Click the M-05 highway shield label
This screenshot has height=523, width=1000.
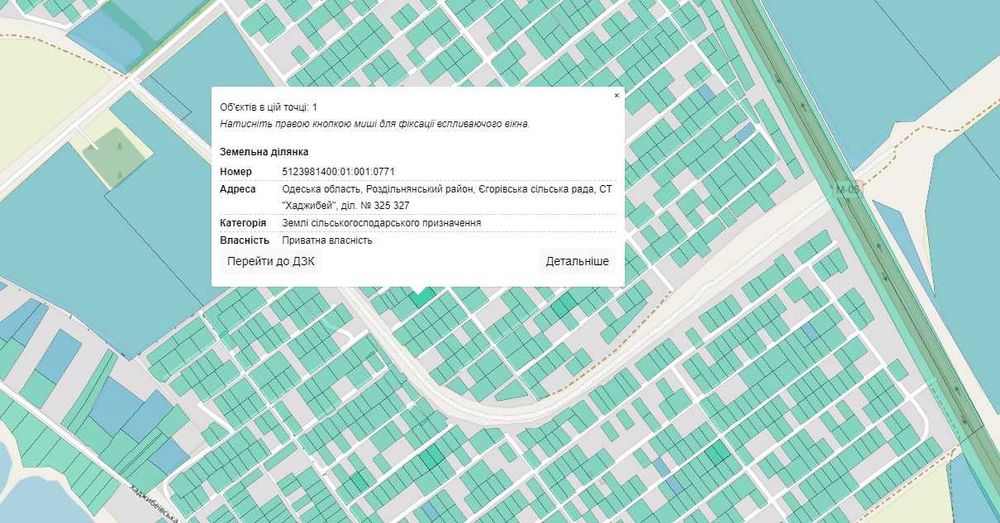[x=847, y=189]
